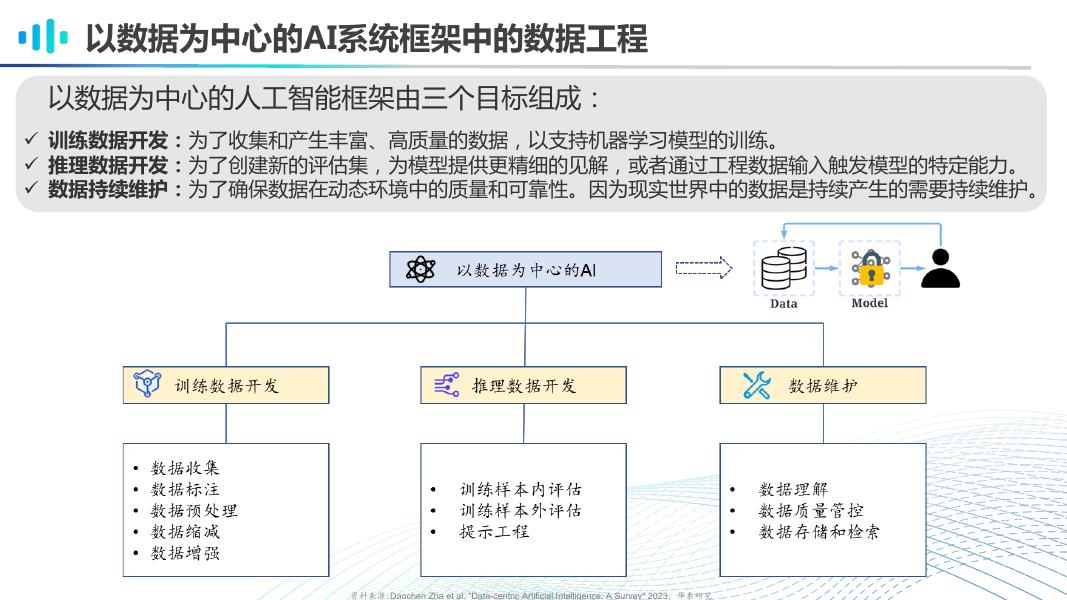
Task: Click the 推理数据开发 label box
Action: point(523,384)
